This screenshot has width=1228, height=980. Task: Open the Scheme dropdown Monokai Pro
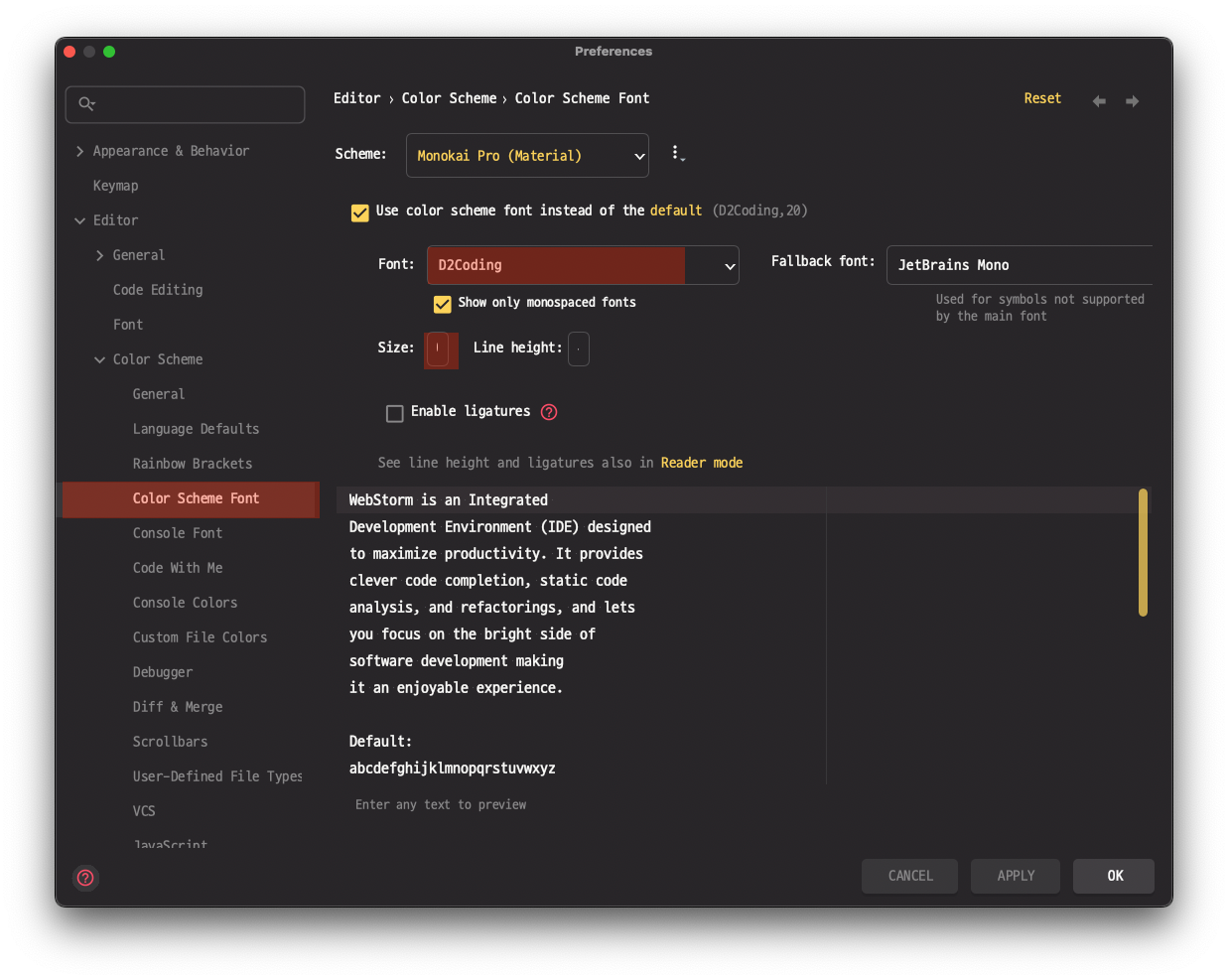pos(527,156)
